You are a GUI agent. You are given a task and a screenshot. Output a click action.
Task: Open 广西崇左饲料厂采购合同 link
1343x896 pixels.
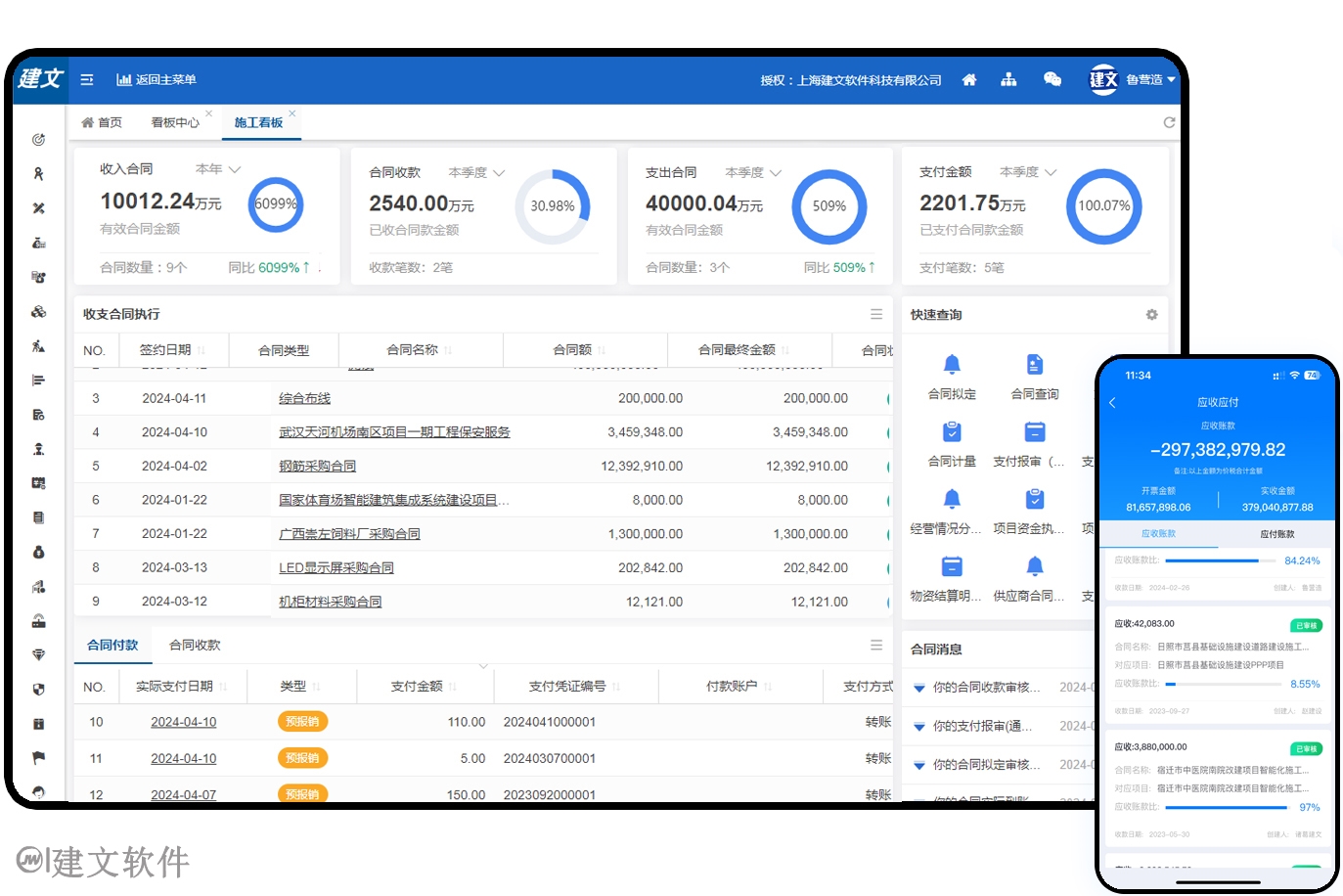pos(349,533)
